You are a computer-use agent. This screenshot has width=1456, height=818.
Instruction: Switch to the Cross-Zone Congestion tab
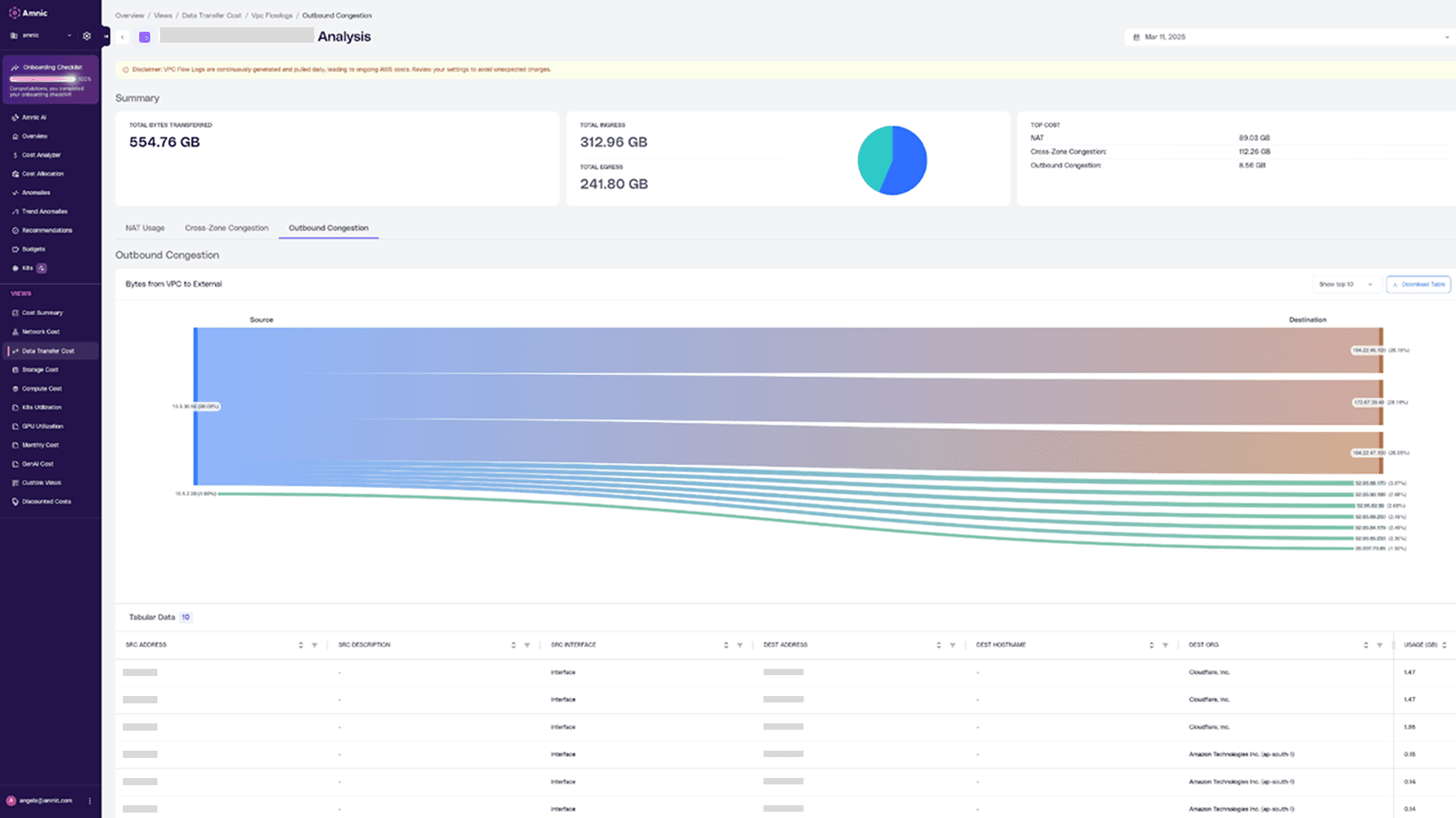[x=227, y=228]
